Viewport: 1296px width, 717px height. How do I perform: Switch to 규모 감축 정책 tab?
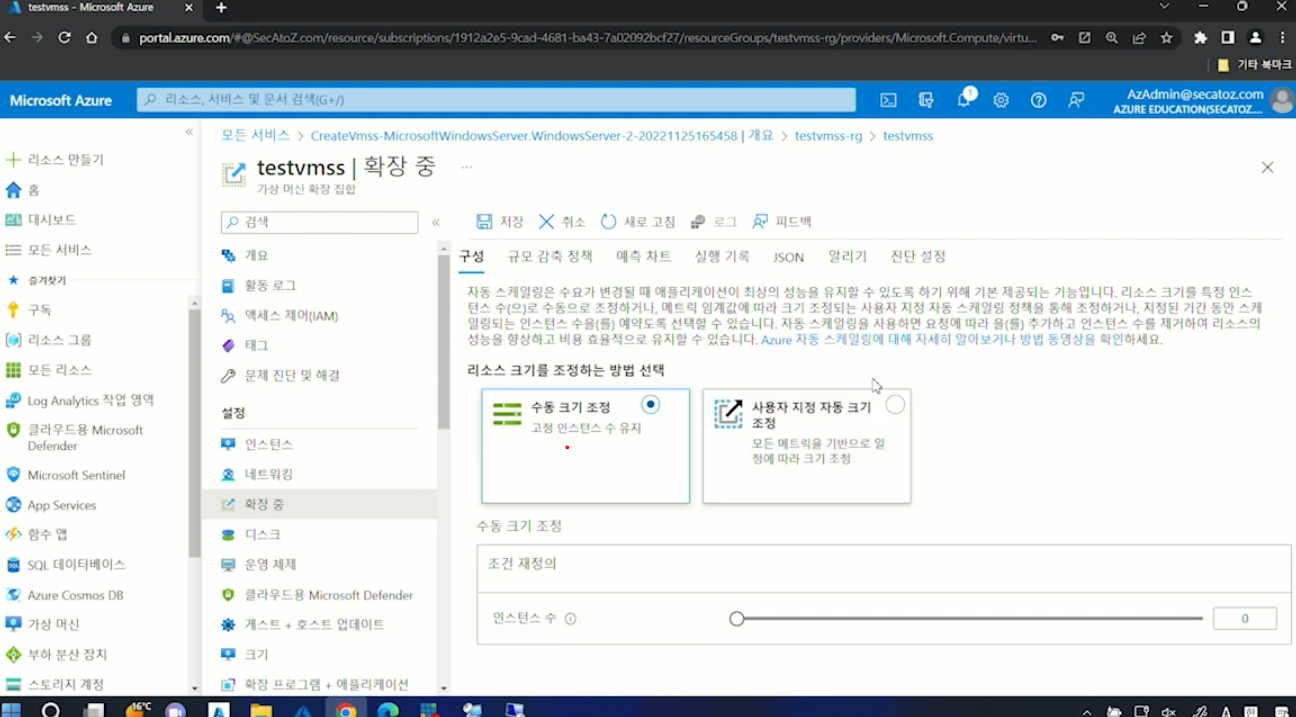pyautogui.click(x=550, y=257)
